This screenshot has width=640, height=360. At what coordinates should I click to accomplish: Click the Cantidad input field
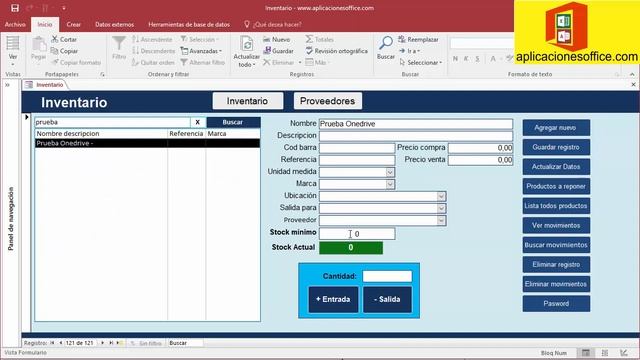pos(387,276)
